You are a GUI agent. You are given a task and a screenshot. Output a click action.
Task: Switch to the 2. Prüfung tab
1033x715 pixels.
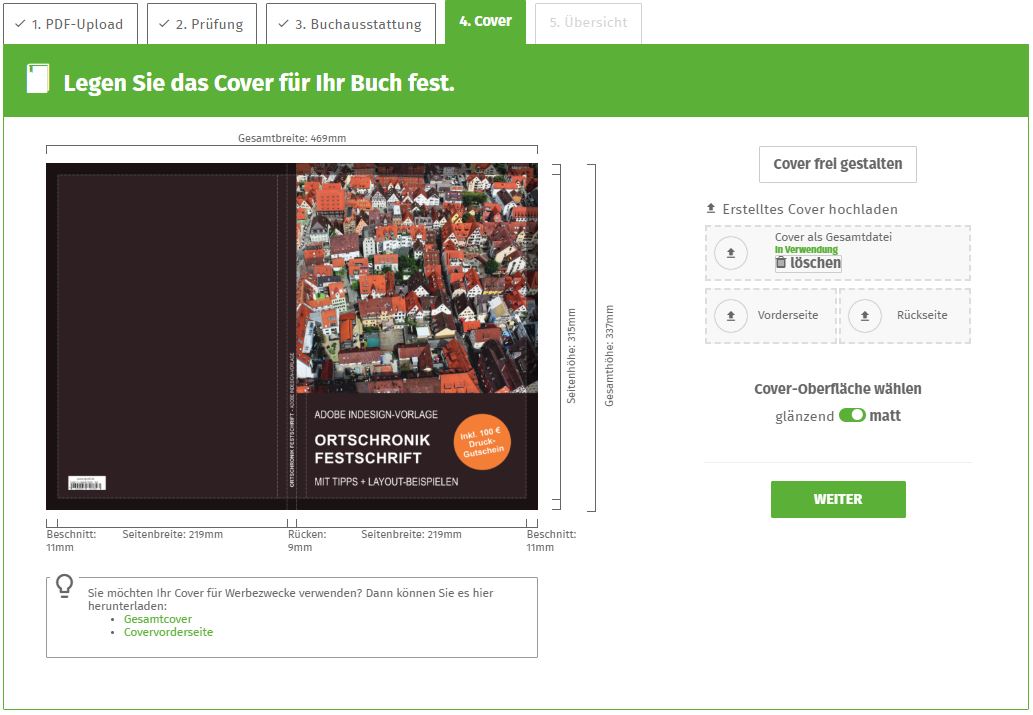202,24
